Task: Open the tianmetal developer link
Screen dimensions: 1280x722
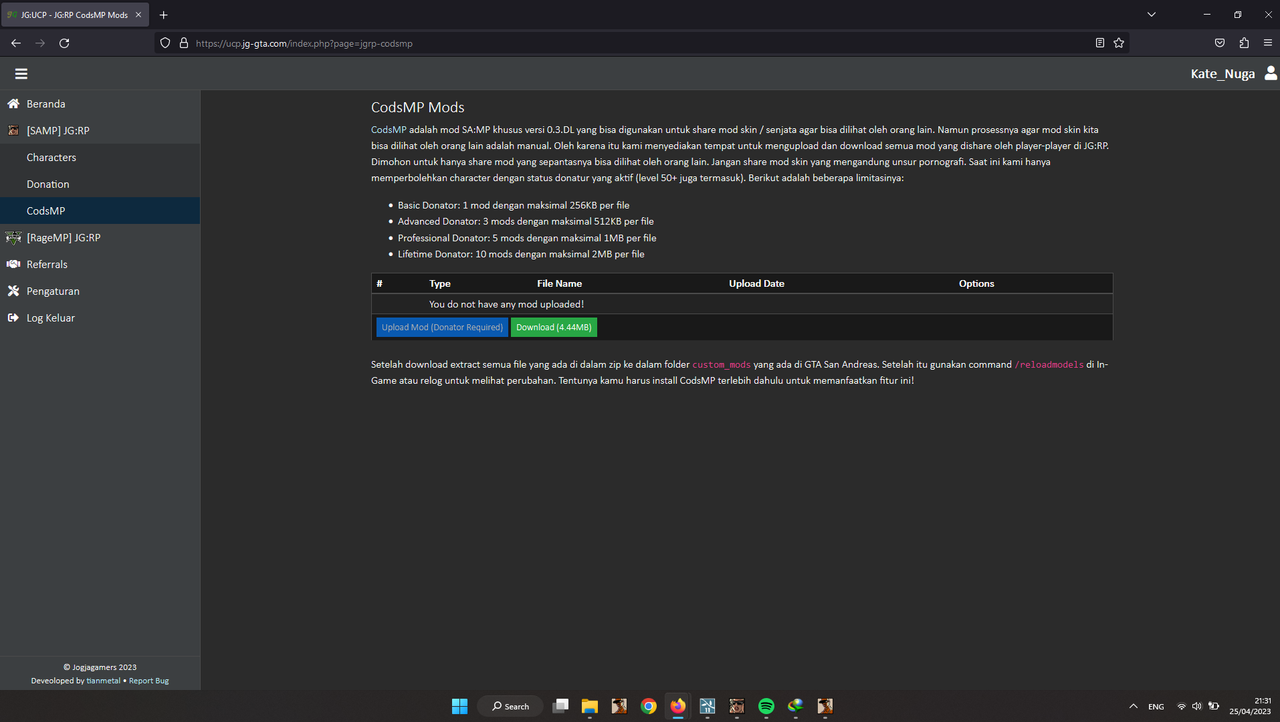Action: click(x=103, y=680)
